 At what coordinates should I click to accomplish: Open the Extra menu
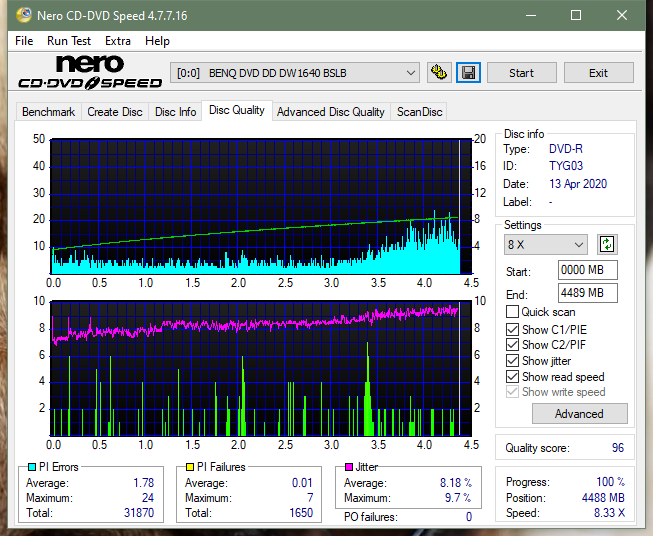(x=118, y=41)
